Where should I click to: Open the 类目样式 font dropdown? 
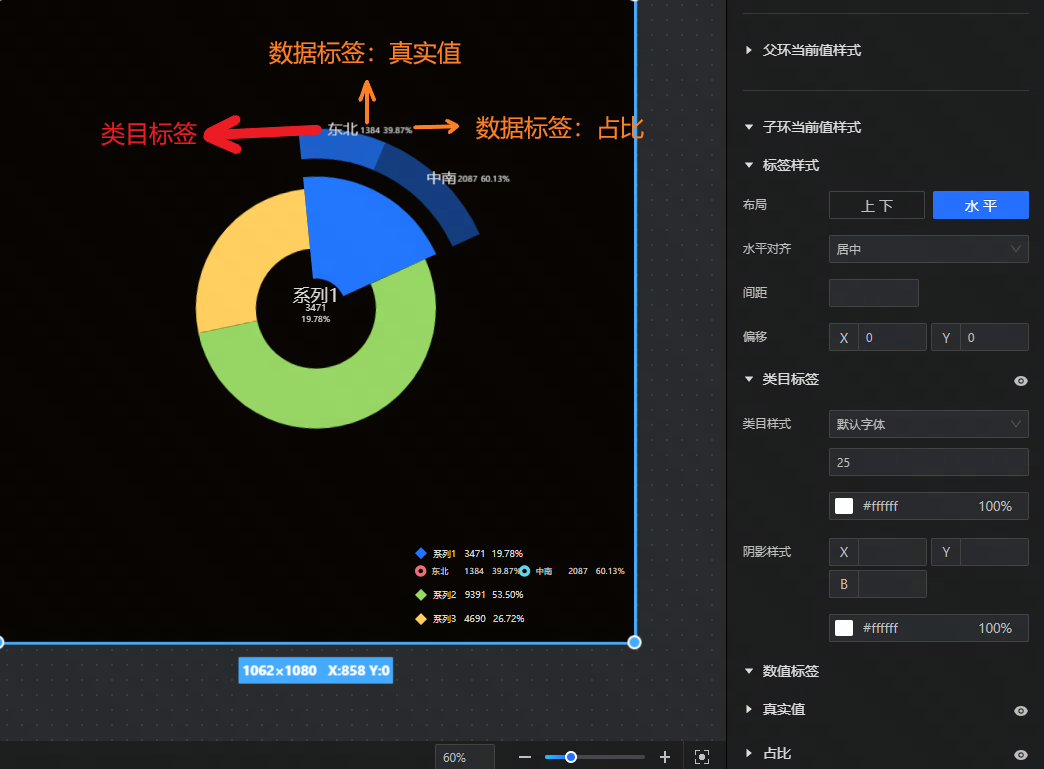[x=928, y=424]
